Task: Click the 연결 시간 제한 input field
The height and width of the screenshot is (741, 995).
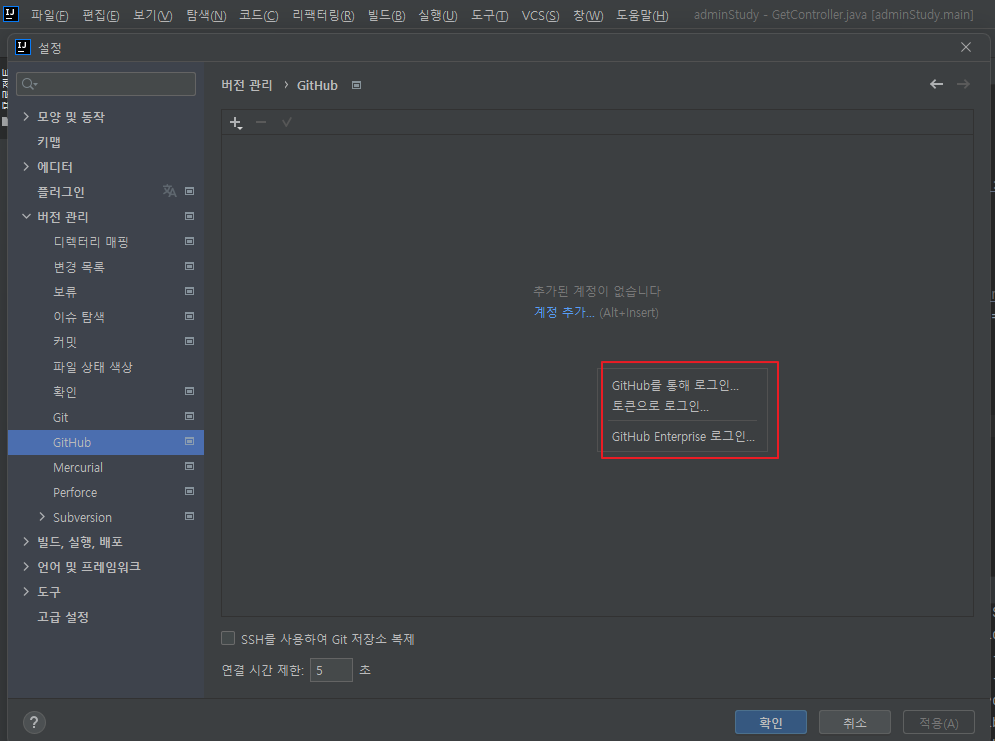Action: pyautogui.click(x=331, y=670)
